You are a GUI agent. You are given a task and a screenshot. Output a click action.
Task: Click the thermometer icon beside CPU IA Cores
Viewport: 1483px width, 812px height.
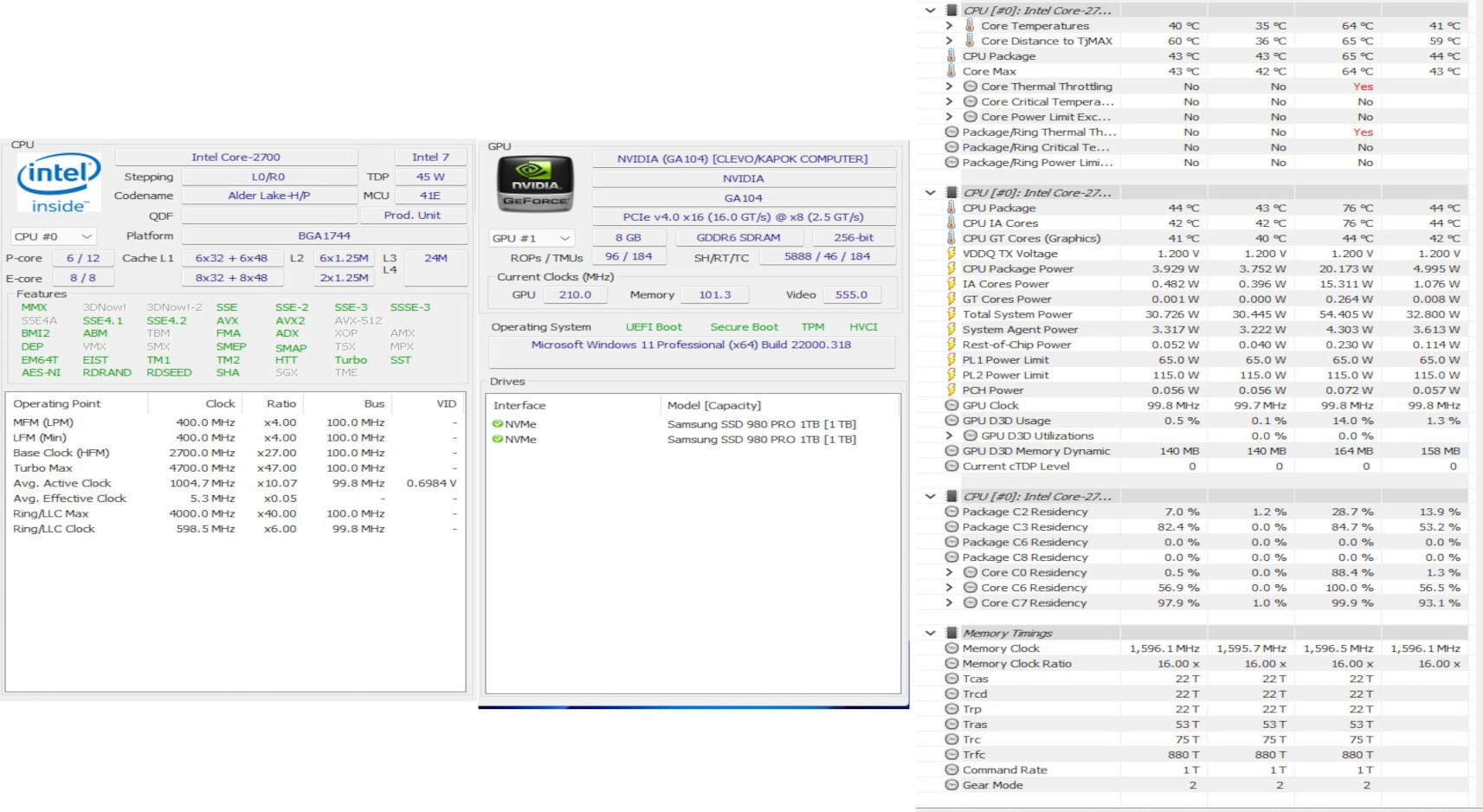(951, 223)
